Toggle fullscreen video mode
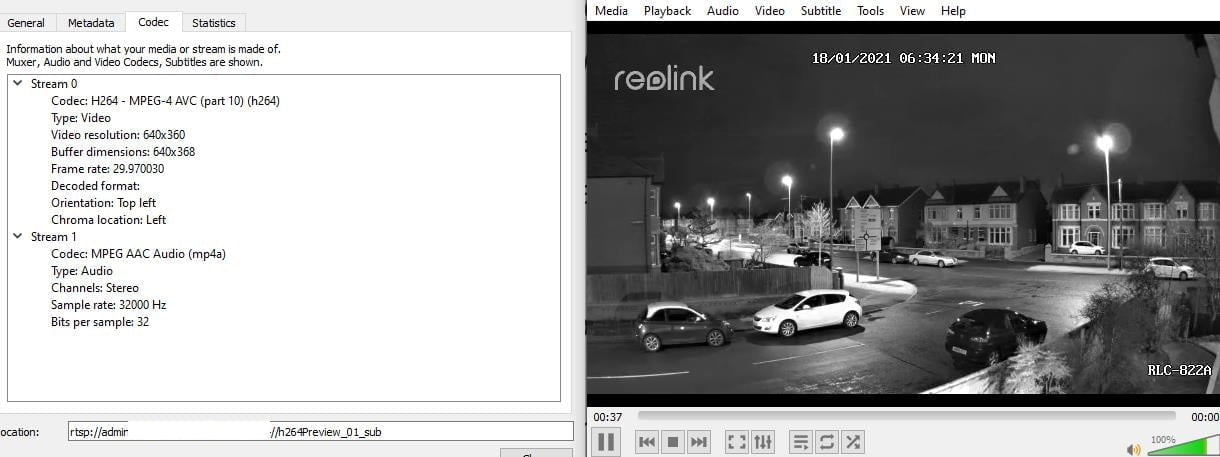Image resolution: width=1220 pixels, height=457 pixels. point(736,441)
